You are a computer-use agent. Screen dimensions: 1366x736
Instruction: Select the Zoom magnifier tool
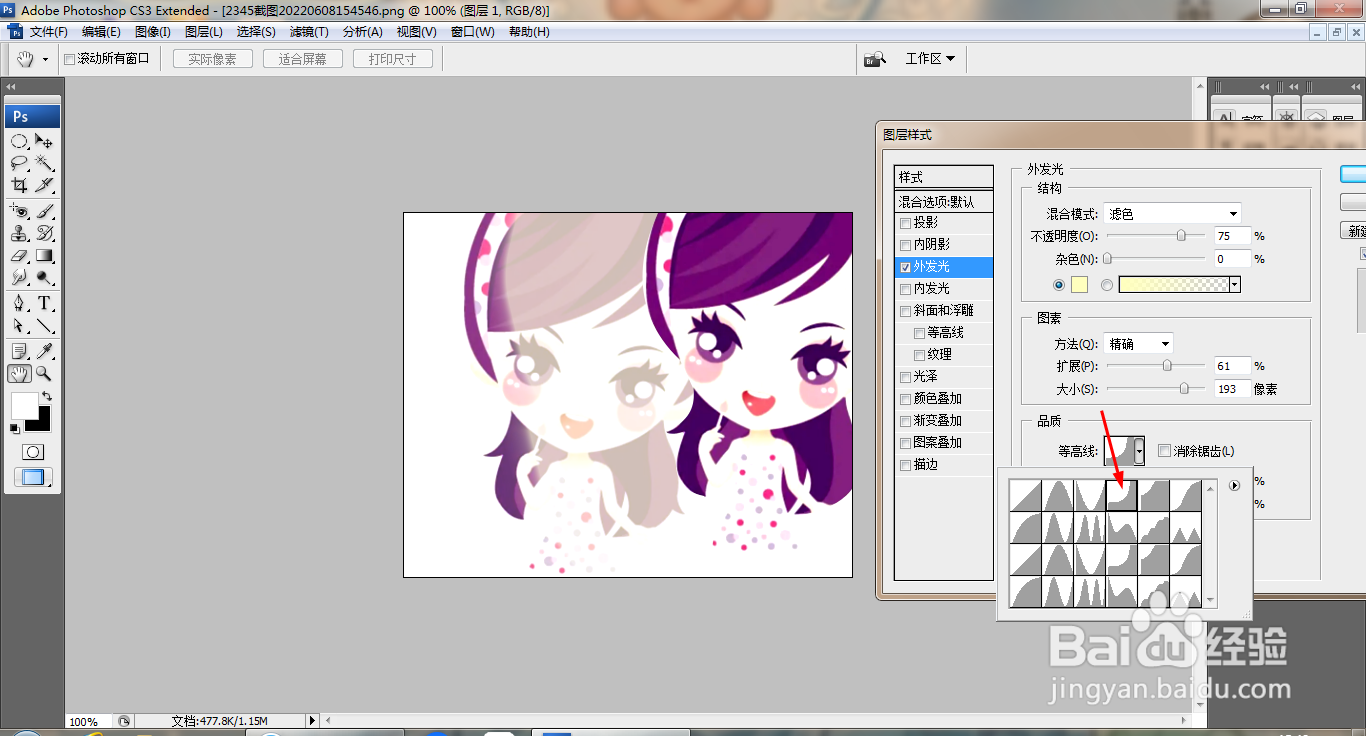tap(44, 373)
